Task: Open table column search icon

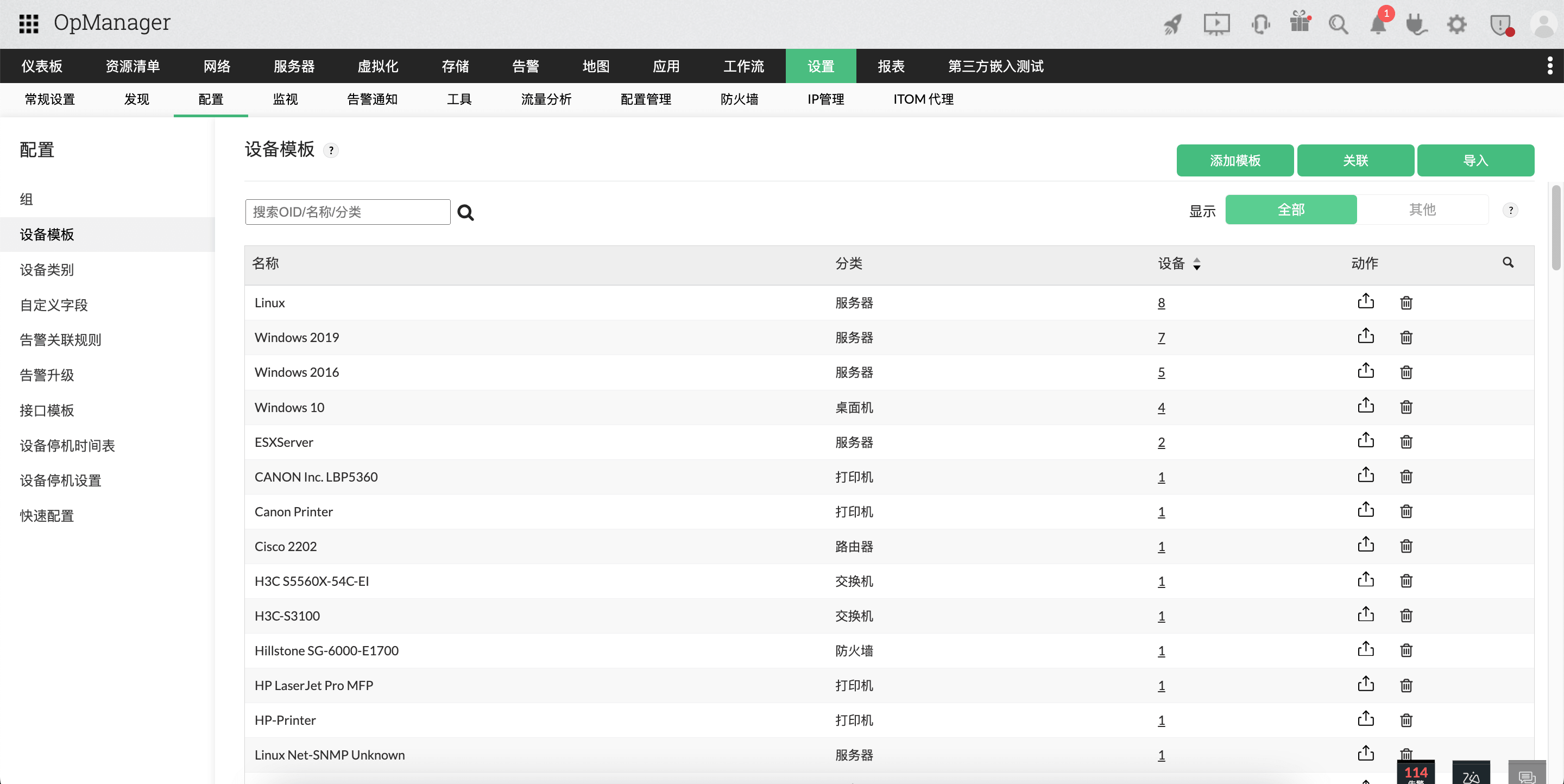Action: (1508, 263)
